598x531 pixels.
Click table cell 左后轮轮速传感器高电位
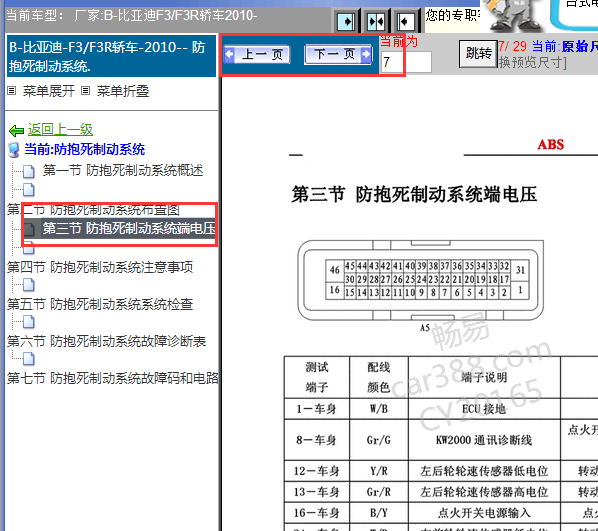484,492
